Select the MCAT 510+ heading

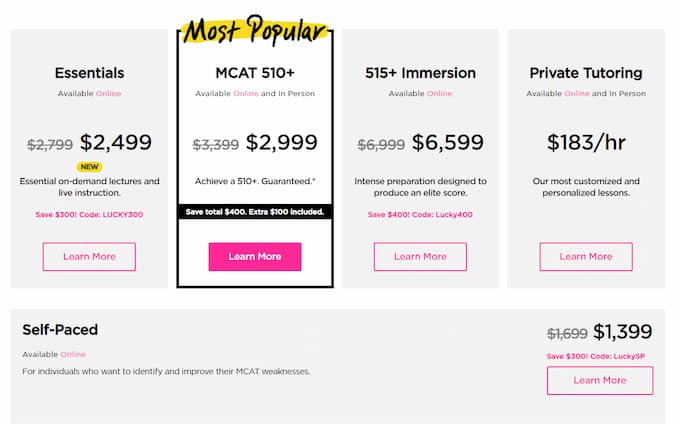[x=255, y=73]
